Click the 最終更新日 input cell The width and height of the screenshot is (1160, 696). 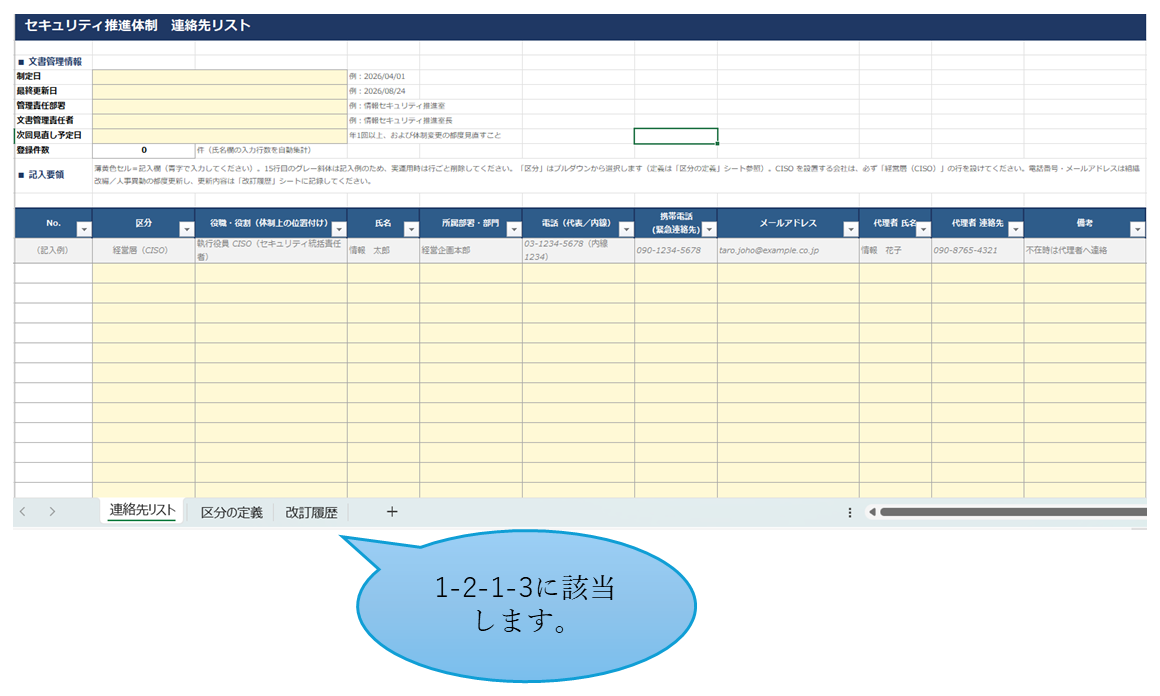(x=220, y=92)
